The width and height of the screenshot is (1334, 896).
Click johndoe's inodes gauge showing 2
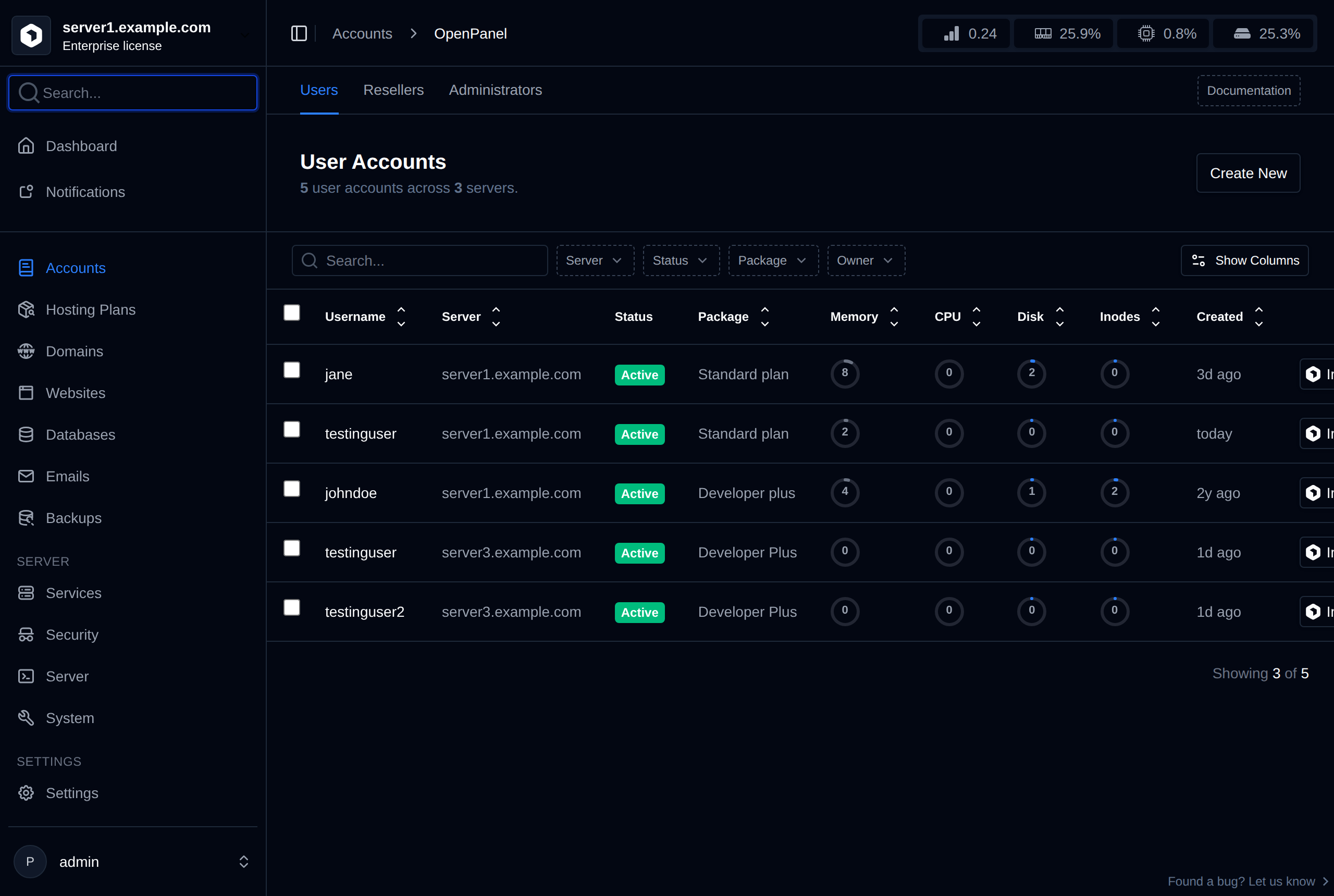pos(1115,493)
